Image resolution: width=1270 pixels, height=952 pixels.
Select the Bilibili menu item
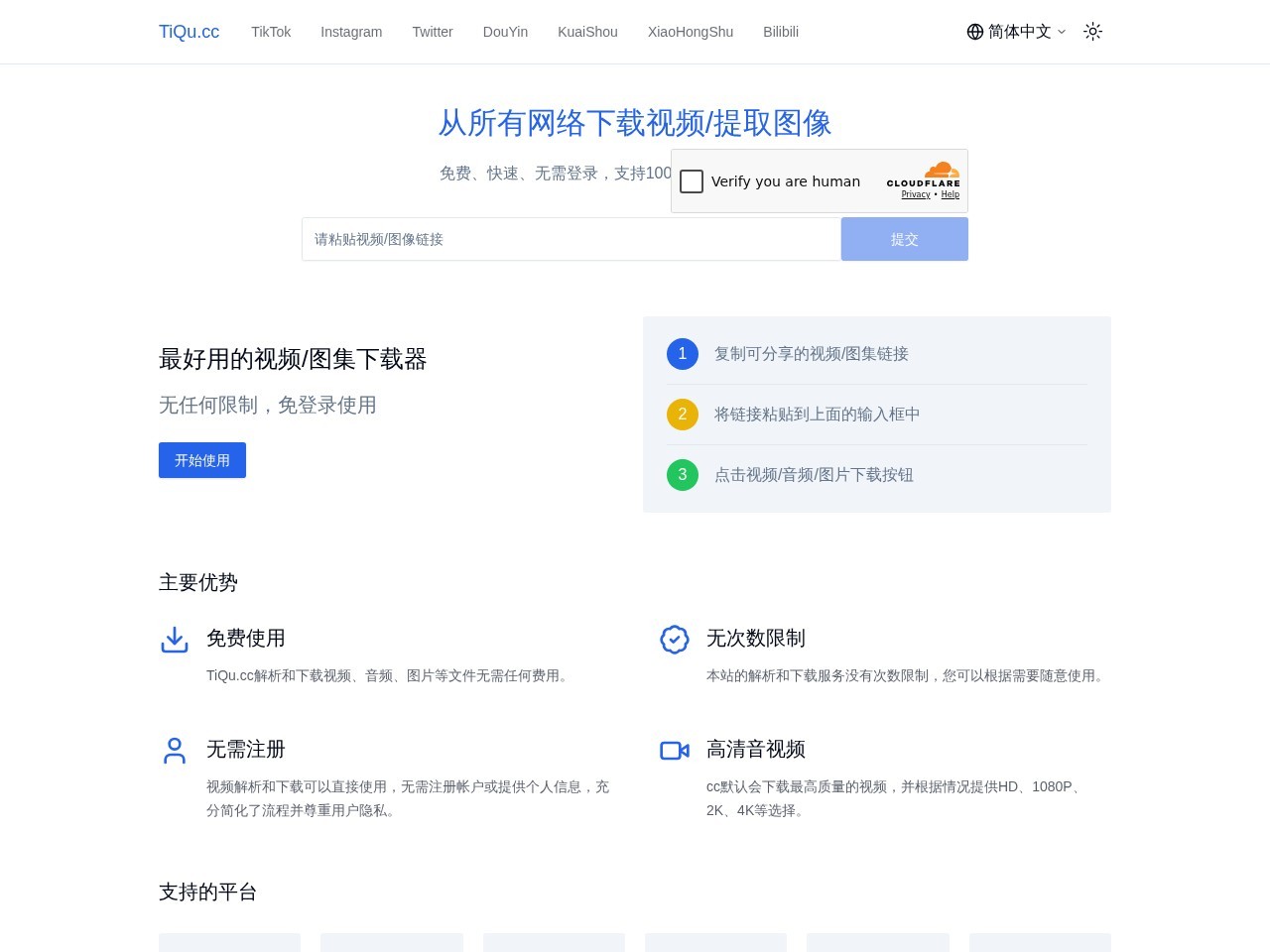(781, 32)
